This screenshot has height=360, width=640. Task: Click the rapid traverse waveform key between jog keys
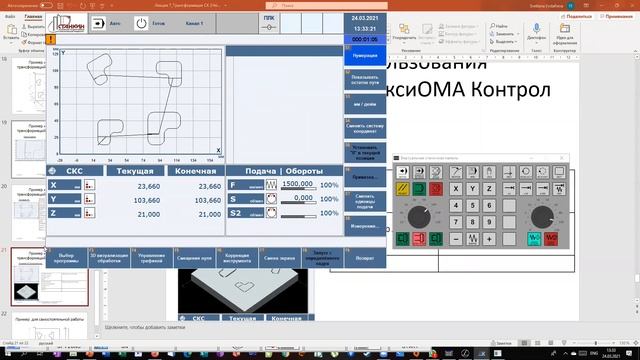[473, 239]
